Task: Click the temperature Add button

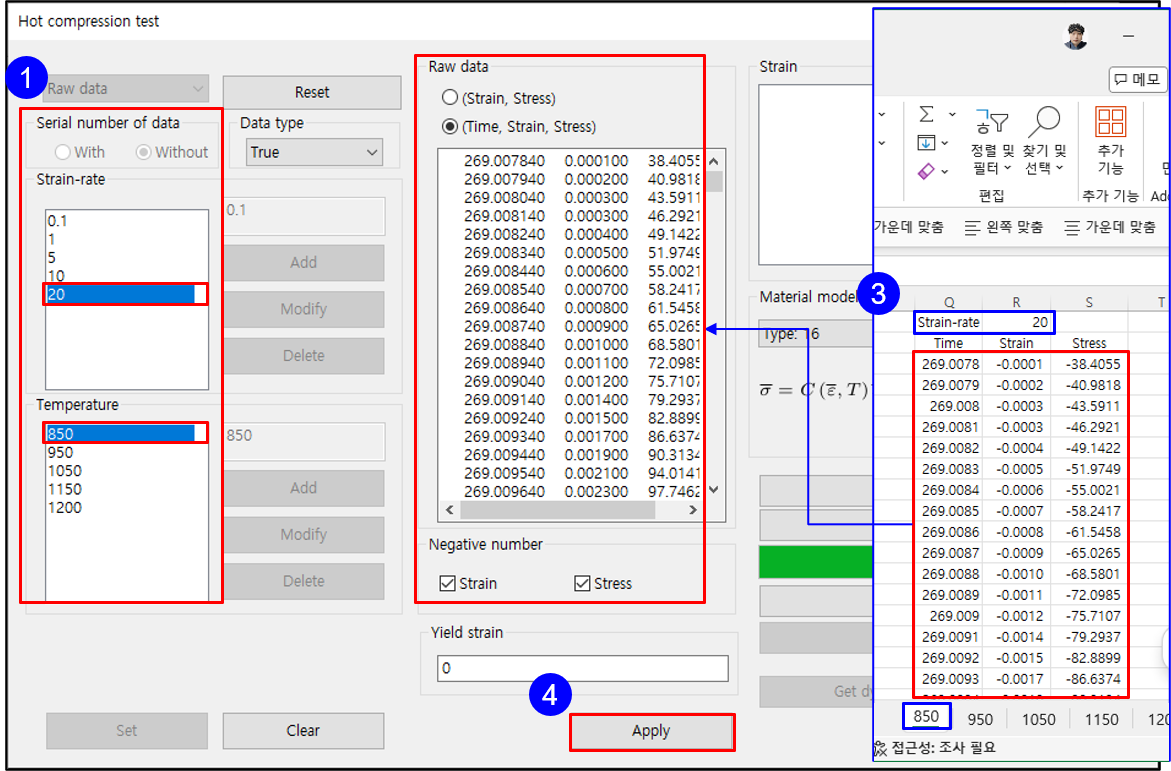Action: coord(304,489)
